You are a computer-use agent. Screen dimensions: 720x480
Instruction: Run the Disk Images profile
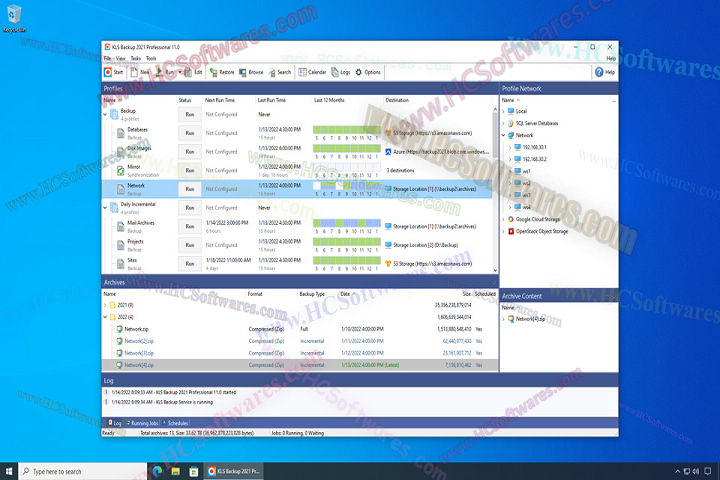[190, 152]
